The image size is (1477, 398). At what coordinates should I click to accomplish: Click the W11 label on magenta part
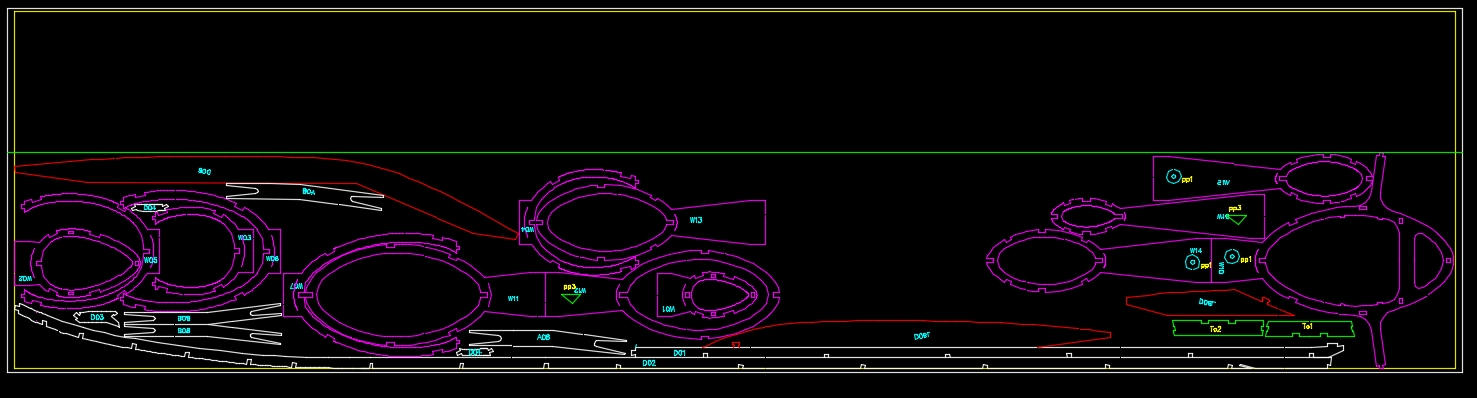(513, 299)
